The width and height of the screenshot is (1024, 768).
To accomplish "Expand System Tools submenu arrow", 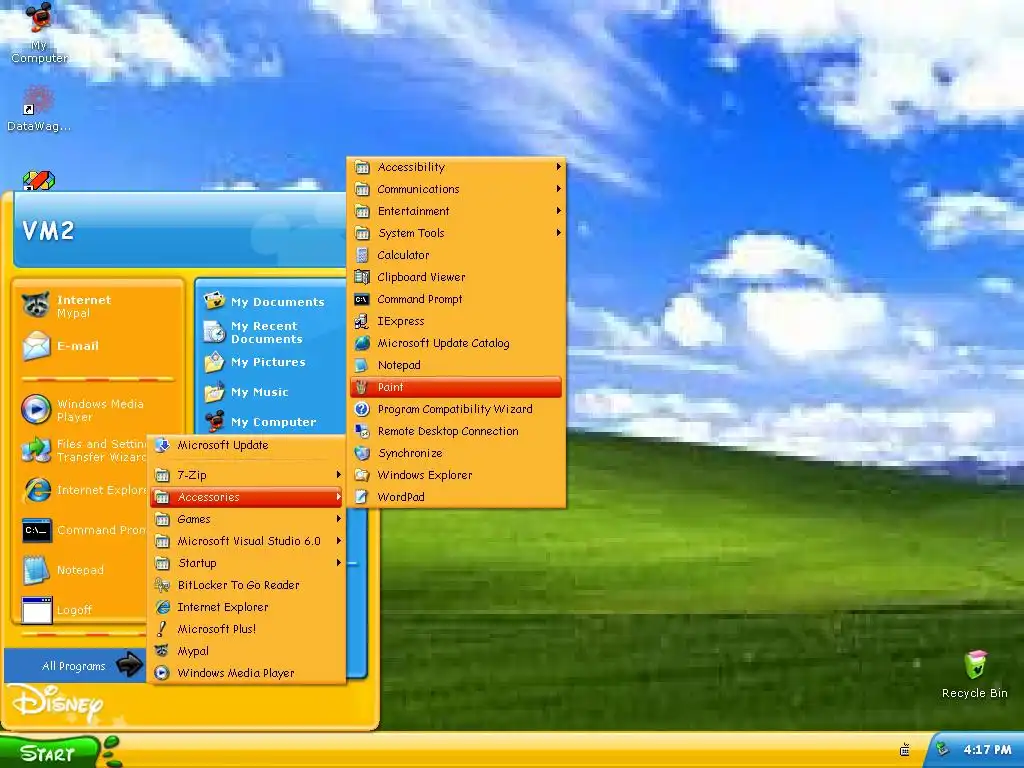I will click(558, 233).
